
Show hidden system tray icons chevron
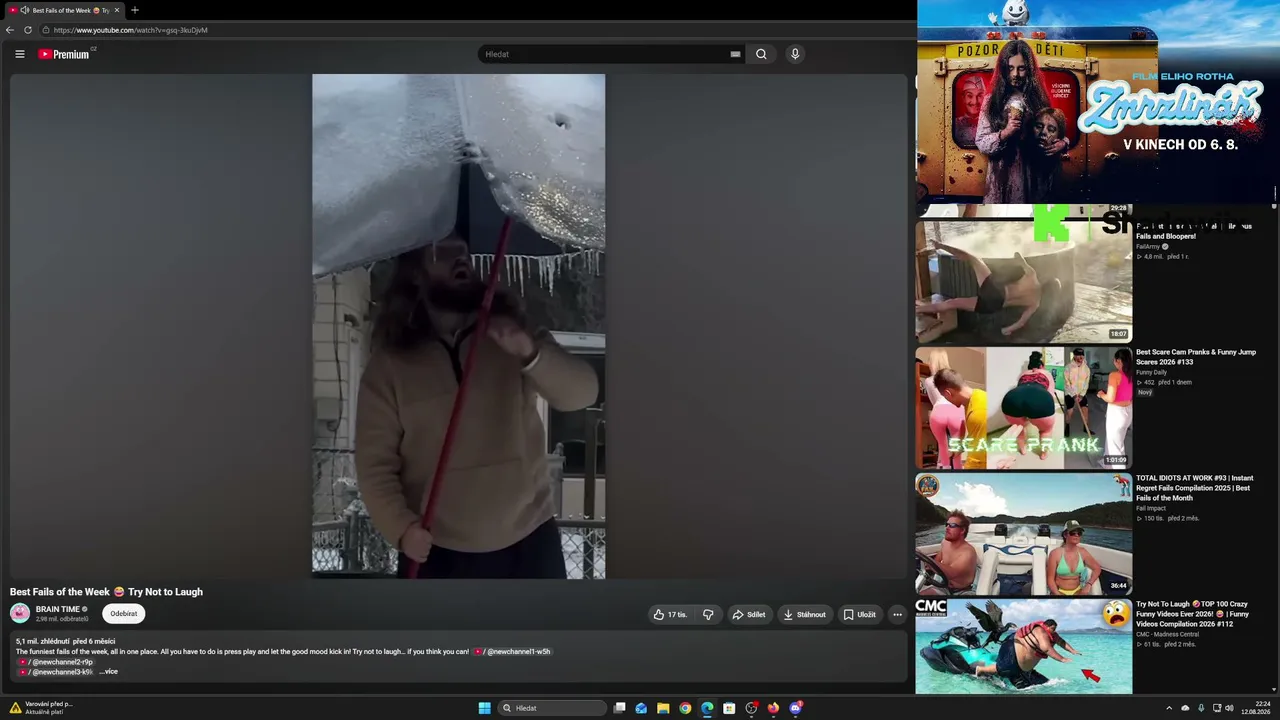click(x=1169, y=708)
